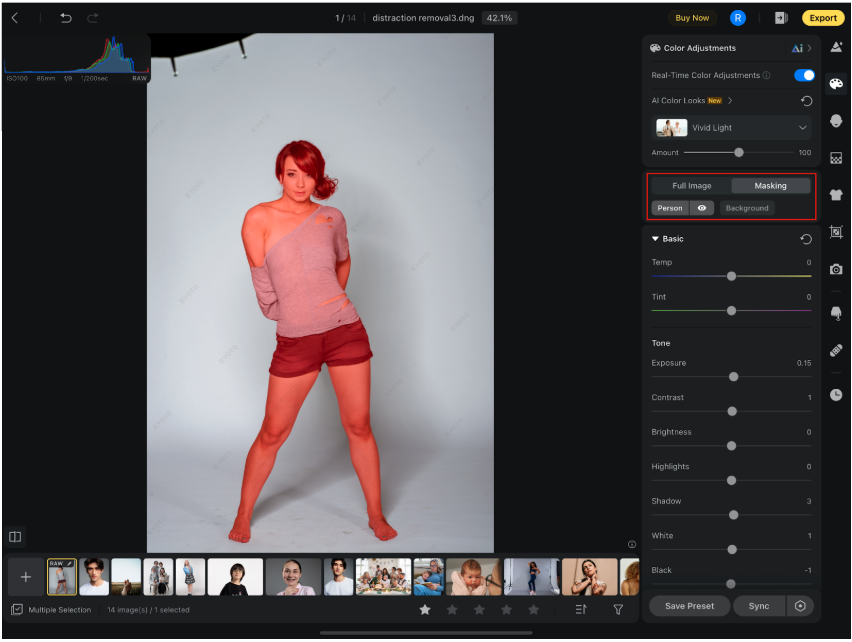
Task: Select the Background mask option
Action: click(747, 208)
